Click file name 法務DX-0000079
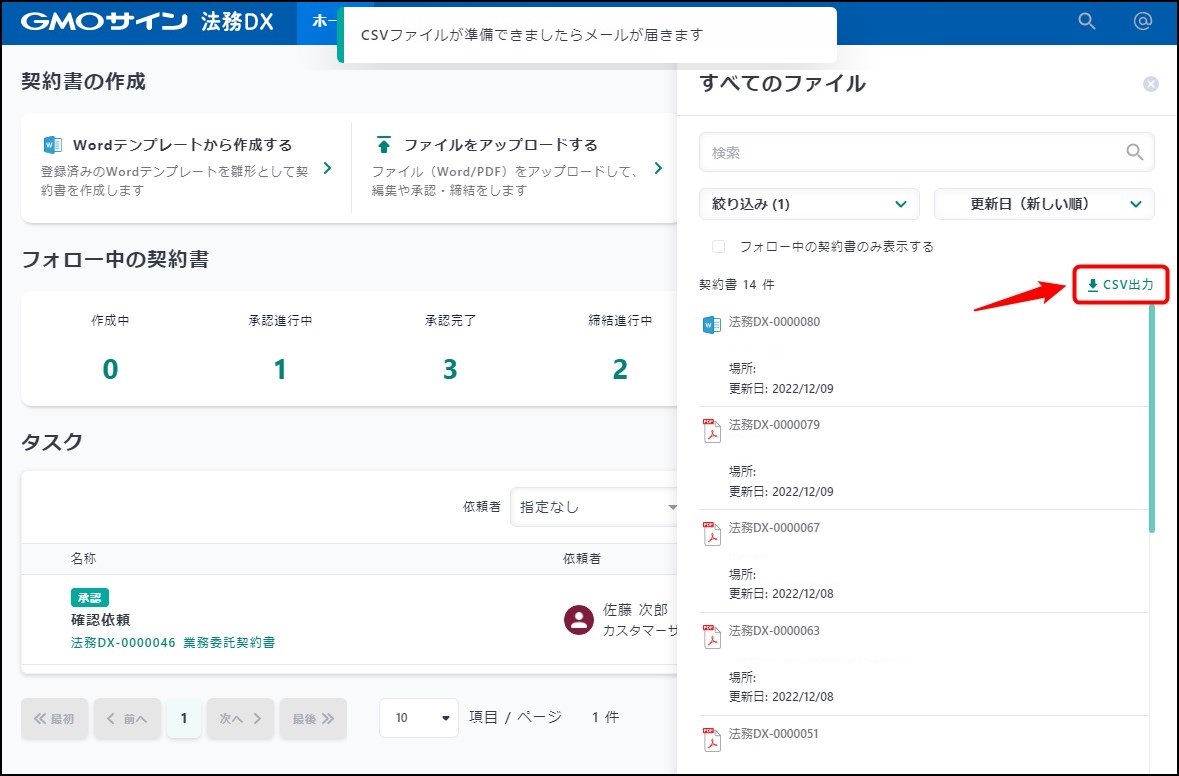This screenshot has height=776, width=1179. [x=774, y=425]
